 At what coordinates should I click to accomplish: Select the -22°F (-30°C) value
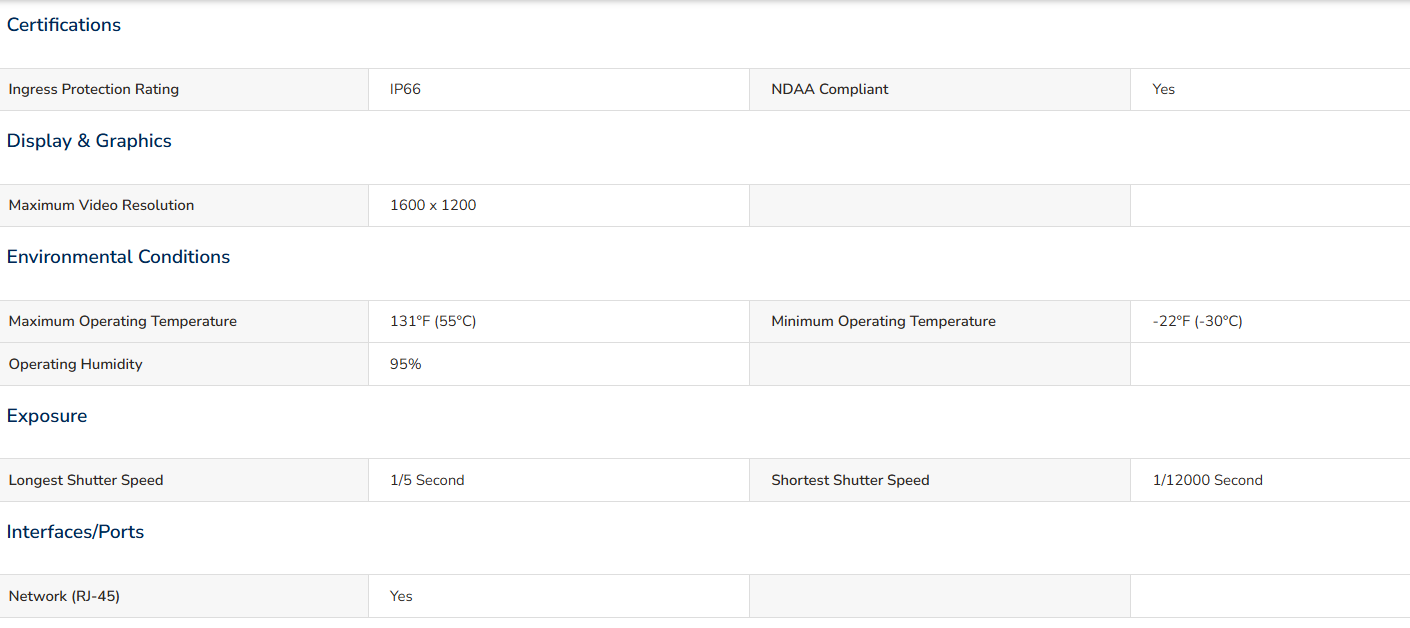coord(1197,321)
